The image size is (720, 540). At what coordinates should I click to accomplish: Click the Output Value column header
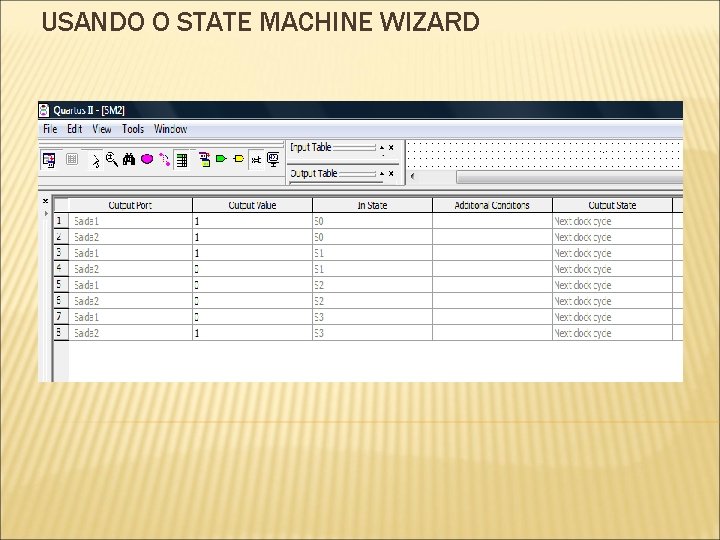tap(253, 205)
